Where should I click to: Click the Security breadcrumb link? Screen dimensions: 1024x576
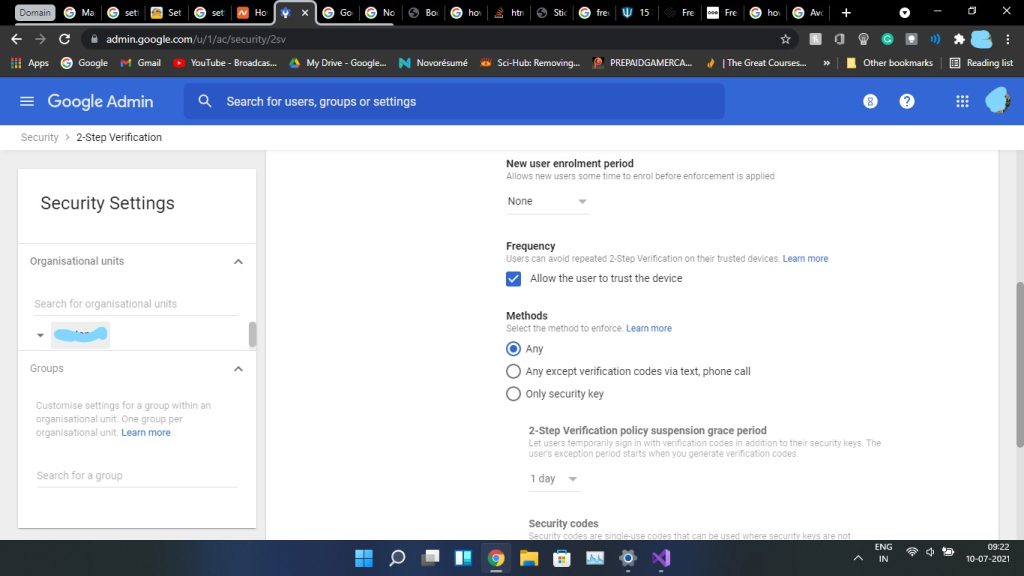point(40,137)
